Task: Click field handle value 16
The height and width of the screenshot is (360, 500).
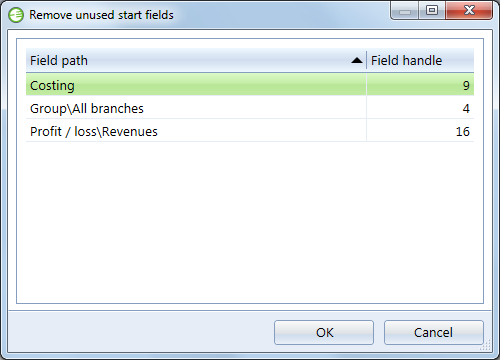Action: coord(463,132)
